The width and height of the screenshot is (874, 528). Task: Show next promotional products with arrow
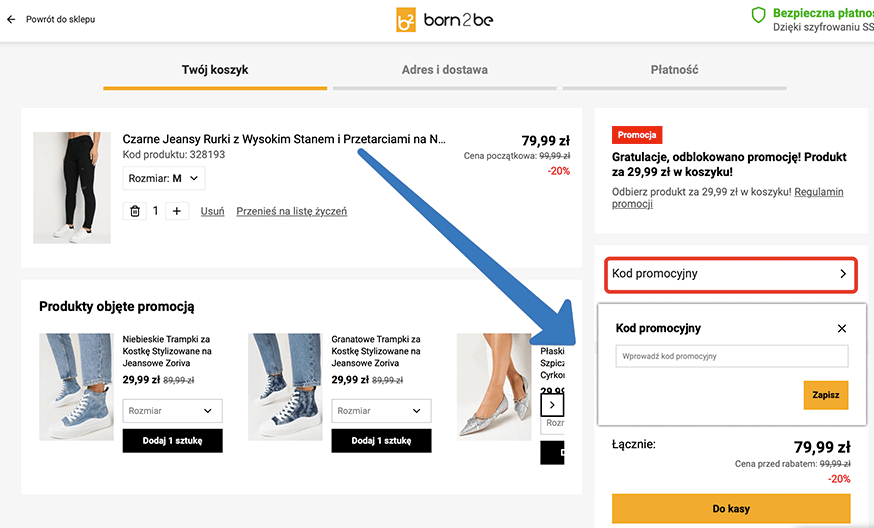(x=553, y=405)
